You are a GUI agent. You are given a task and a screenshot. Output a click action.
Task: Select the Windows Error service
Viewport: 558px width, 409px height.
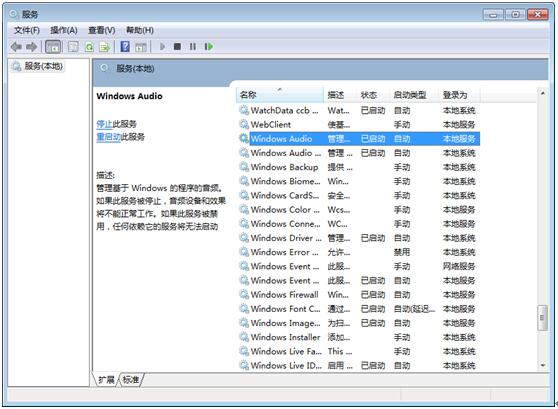click(x=359, y=252)
